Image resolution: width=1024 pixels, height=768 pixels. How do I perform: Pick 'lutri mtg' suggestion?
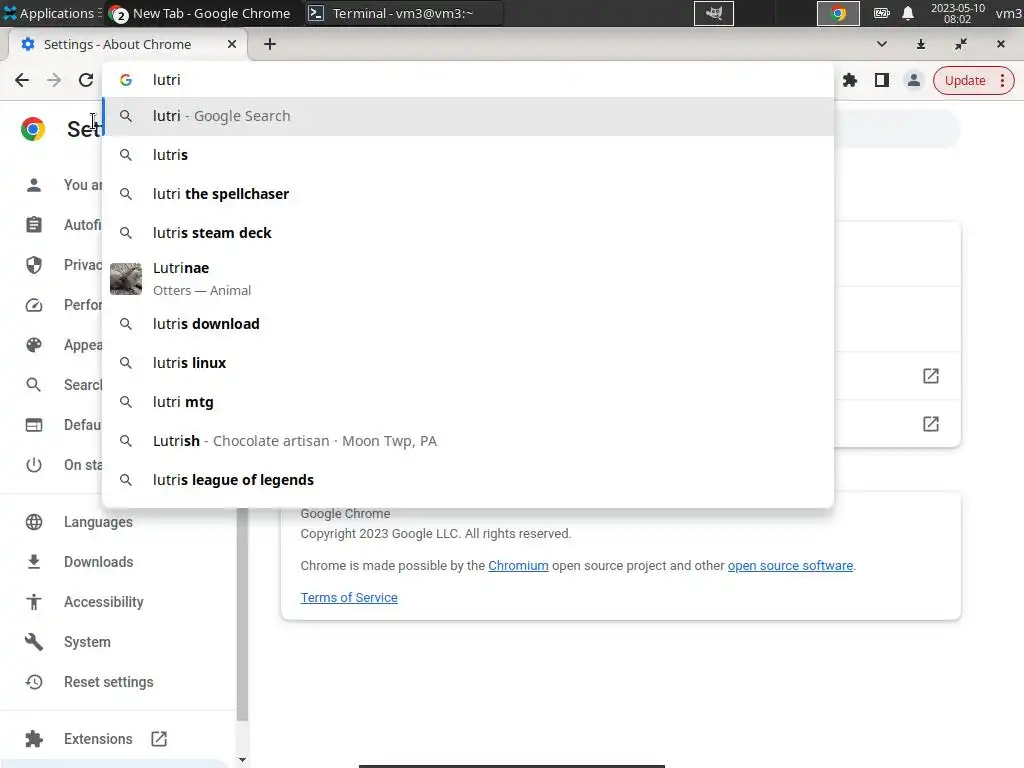click(x=468, y=402)
